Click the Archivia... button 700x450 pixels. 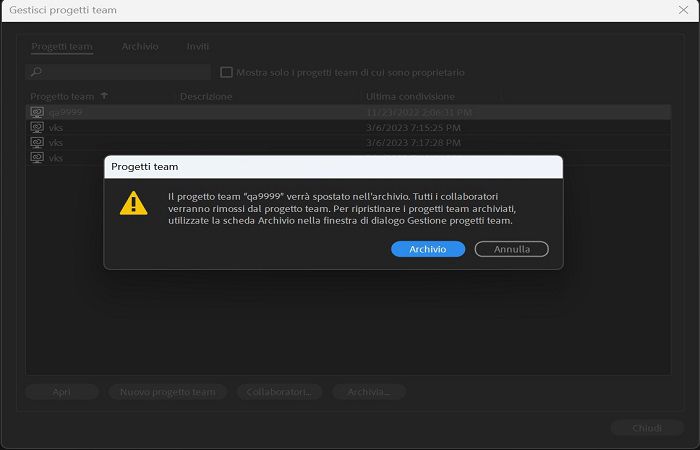click(369, 392)
